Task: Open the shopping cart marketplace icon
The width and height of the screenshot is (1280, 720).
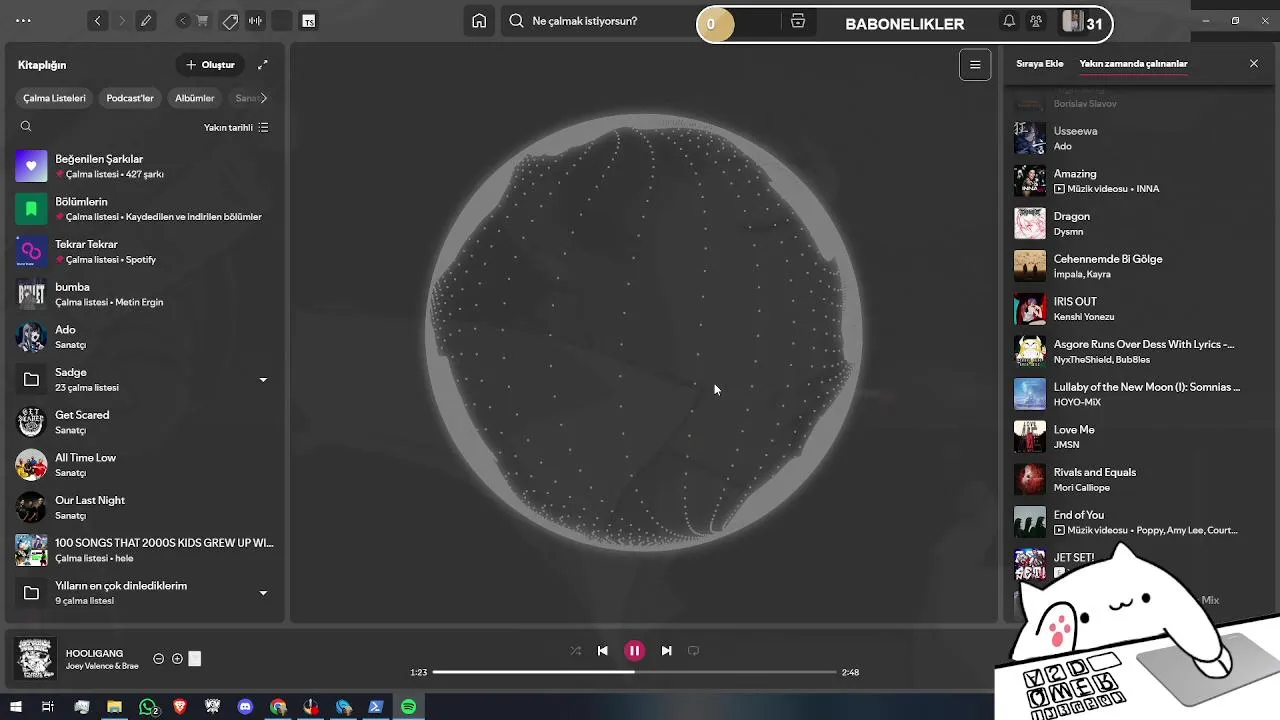Action: 203,21
